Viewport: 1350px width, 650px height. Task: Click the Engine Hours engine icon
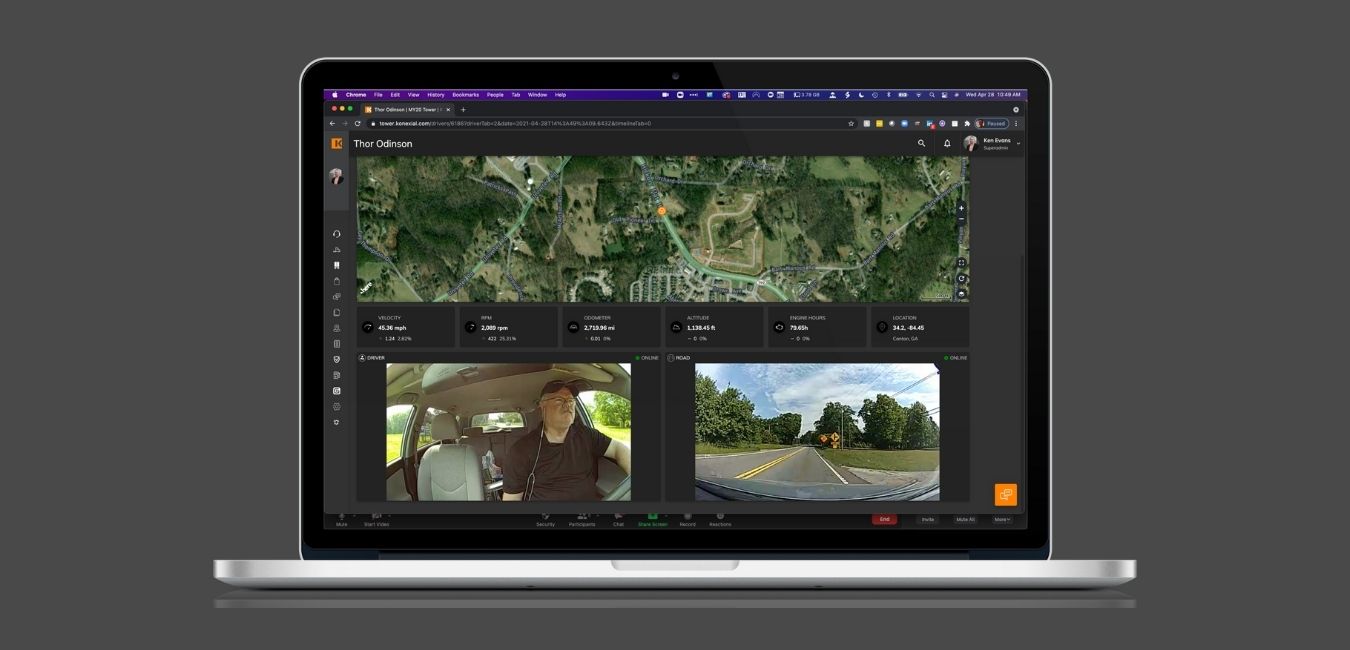click(779, 327)
